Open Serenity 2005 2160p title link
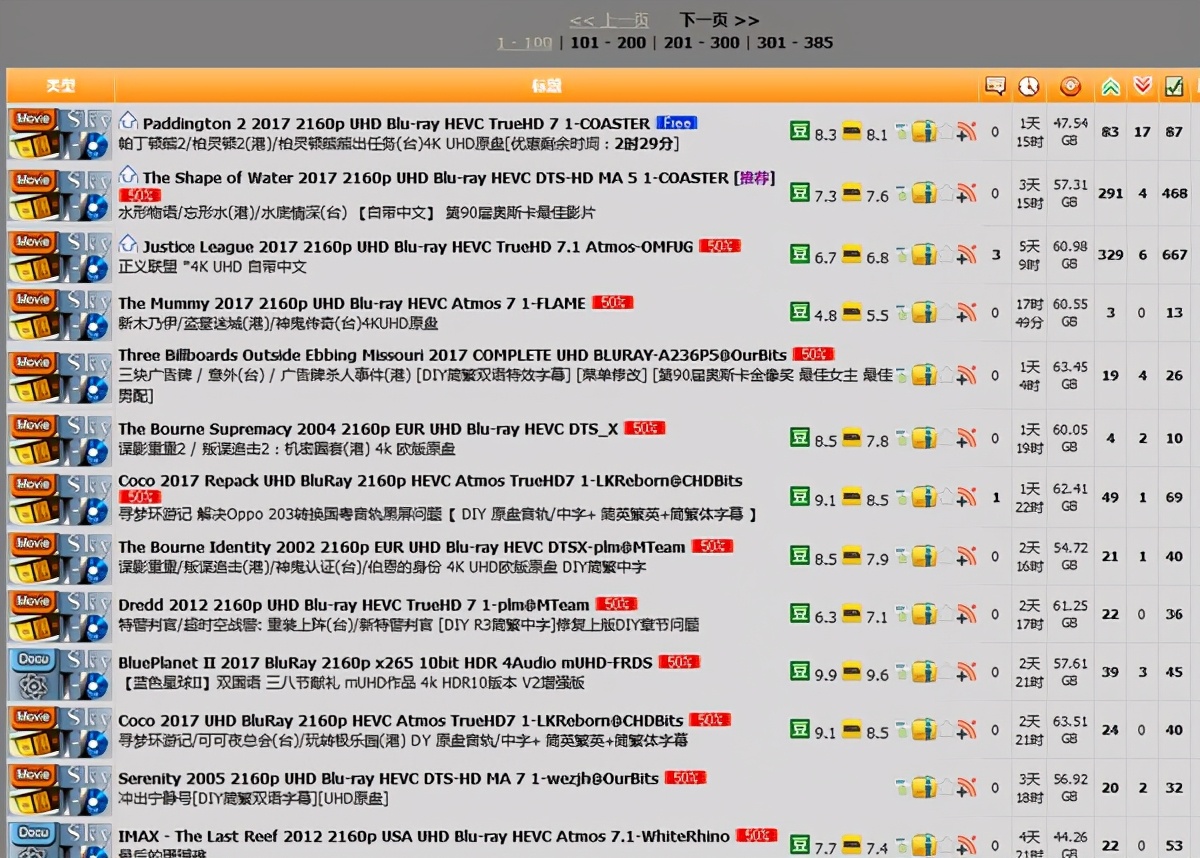Screen dimensions: 1200x858 coord(389,779)
